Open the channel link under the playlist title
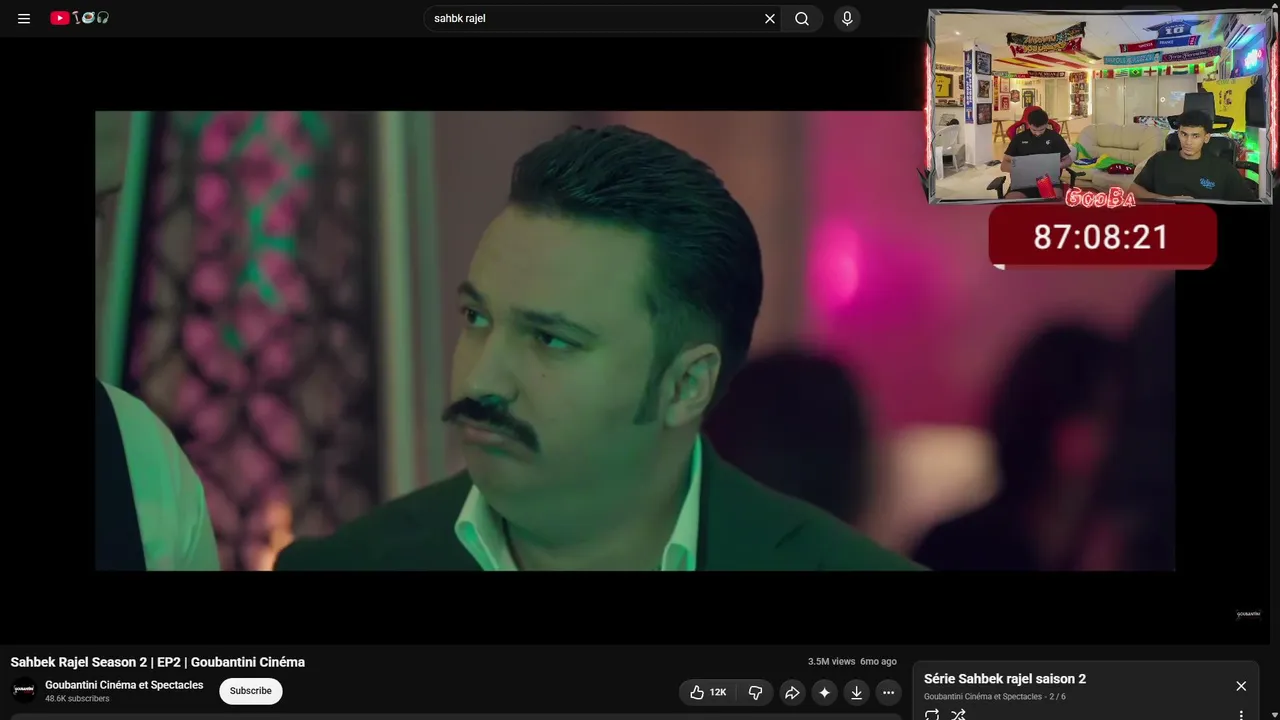 coord(983,697)
